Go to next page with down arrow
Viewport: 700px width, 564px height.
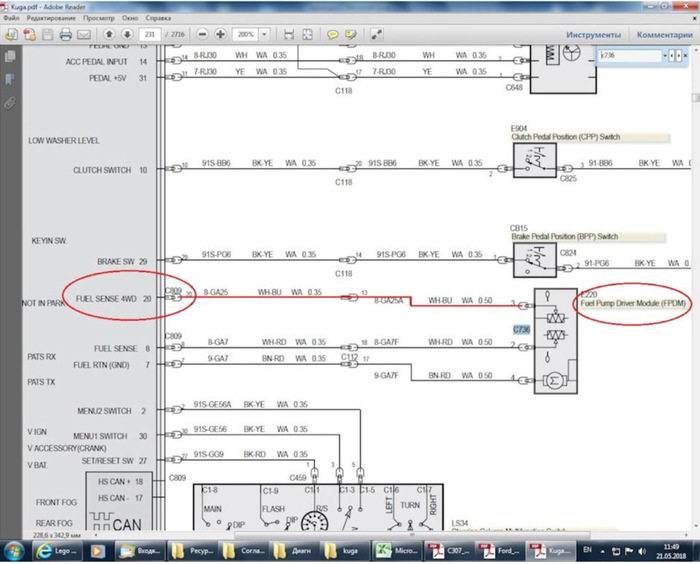[129, 34]
